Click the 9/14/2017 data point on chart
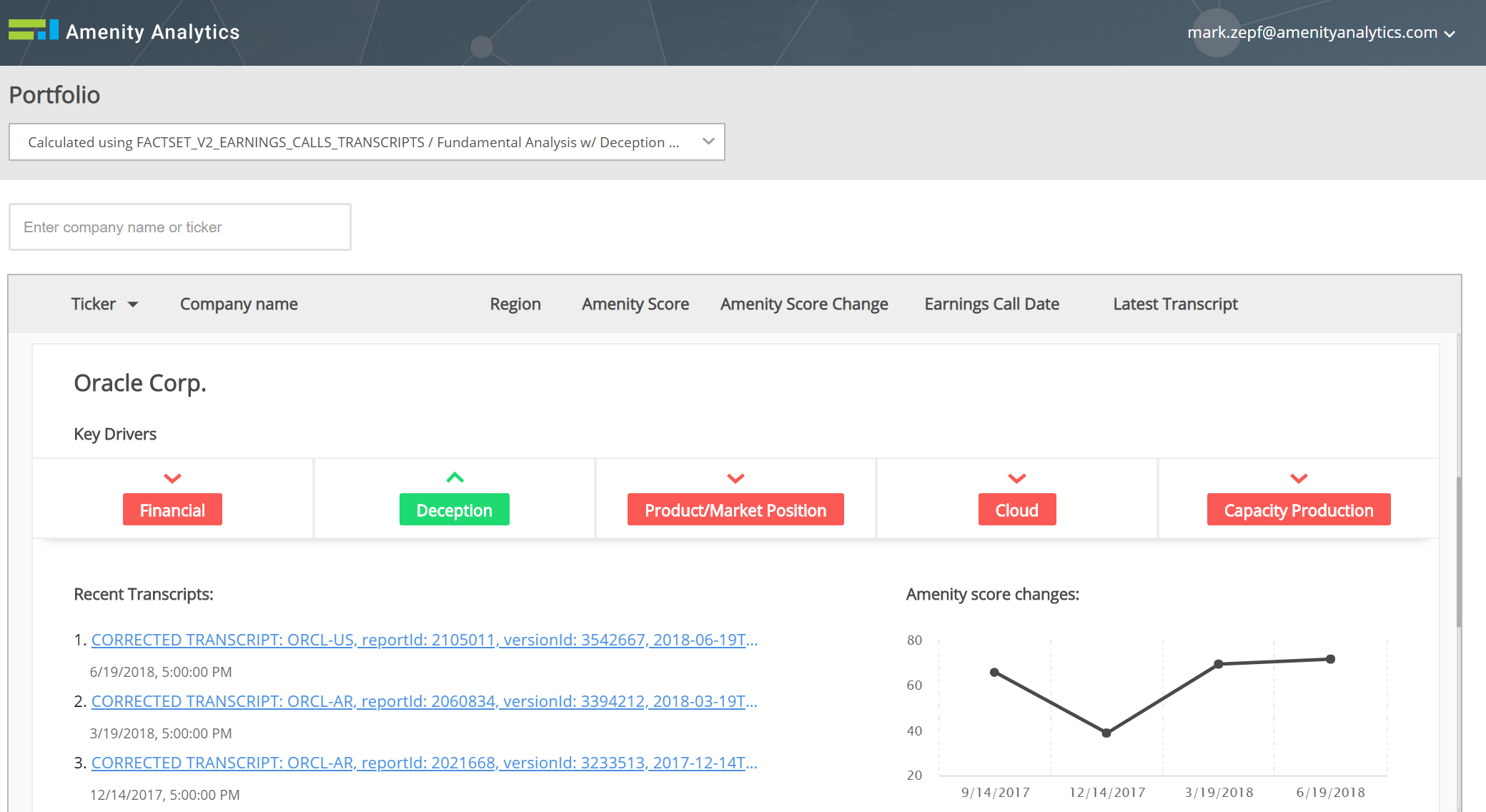1486x812 pixels. (x=994, y=672)
